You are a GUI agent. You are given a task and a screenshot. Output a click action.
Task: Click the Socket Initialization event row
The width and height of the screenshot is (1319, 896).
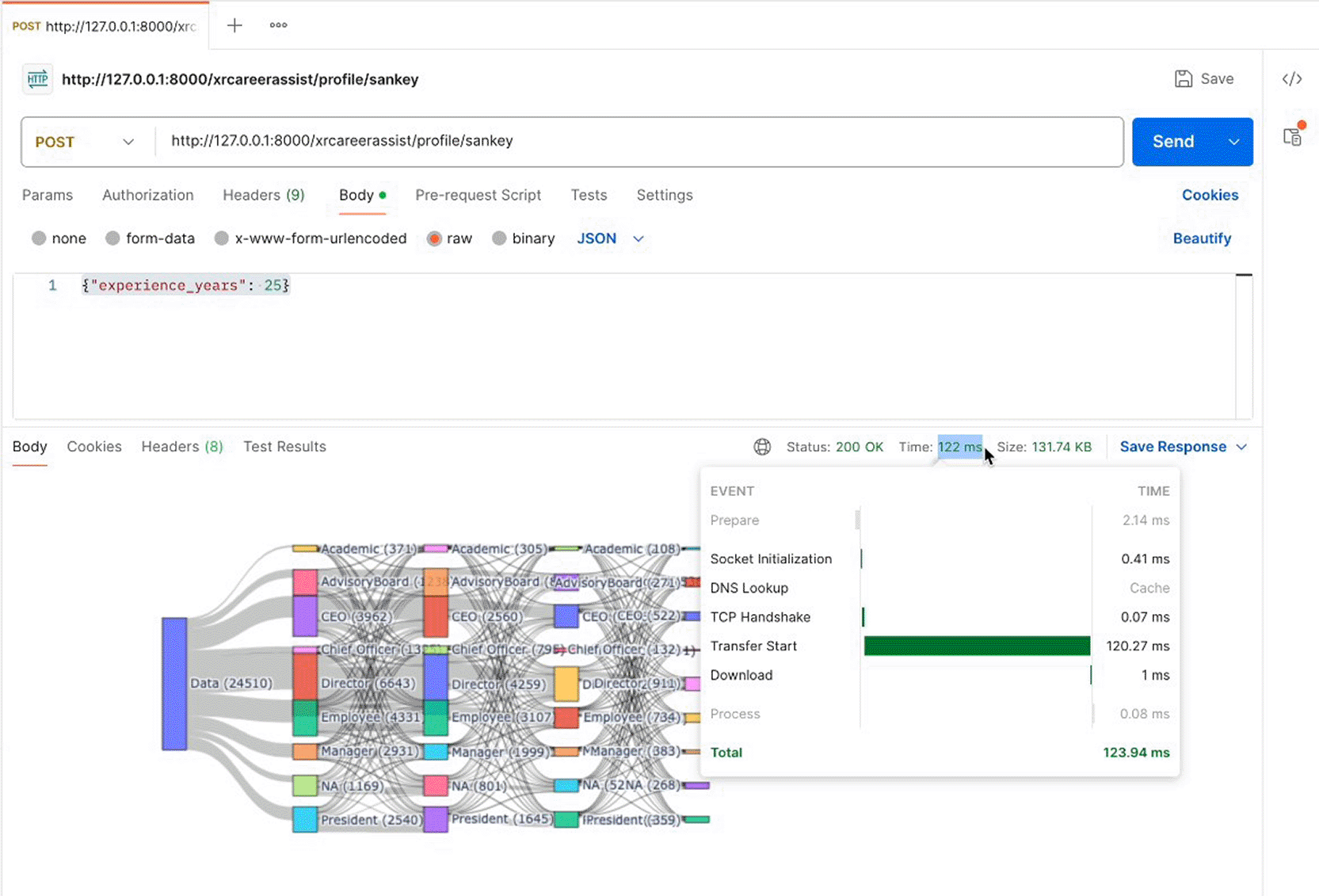(x=940, y=559)
